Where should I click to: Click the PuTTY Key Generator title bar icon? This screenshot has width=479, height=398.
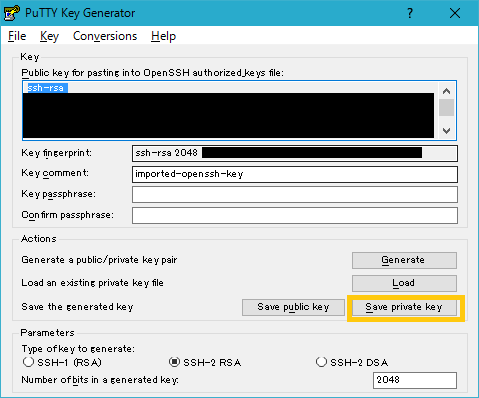[x=12, y=13]
